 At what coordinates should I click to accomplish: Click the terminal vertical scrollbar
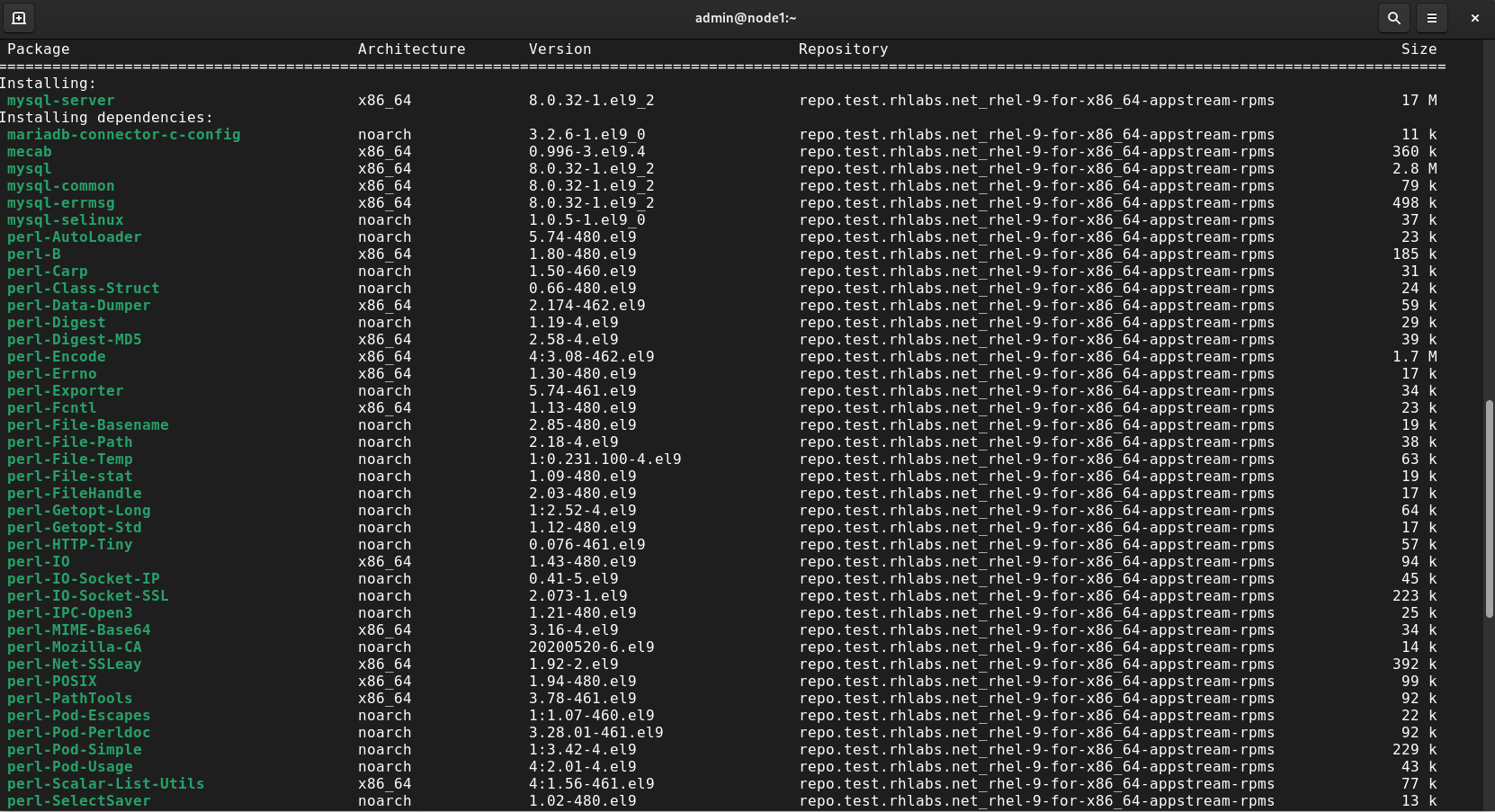coord(1489,508)
